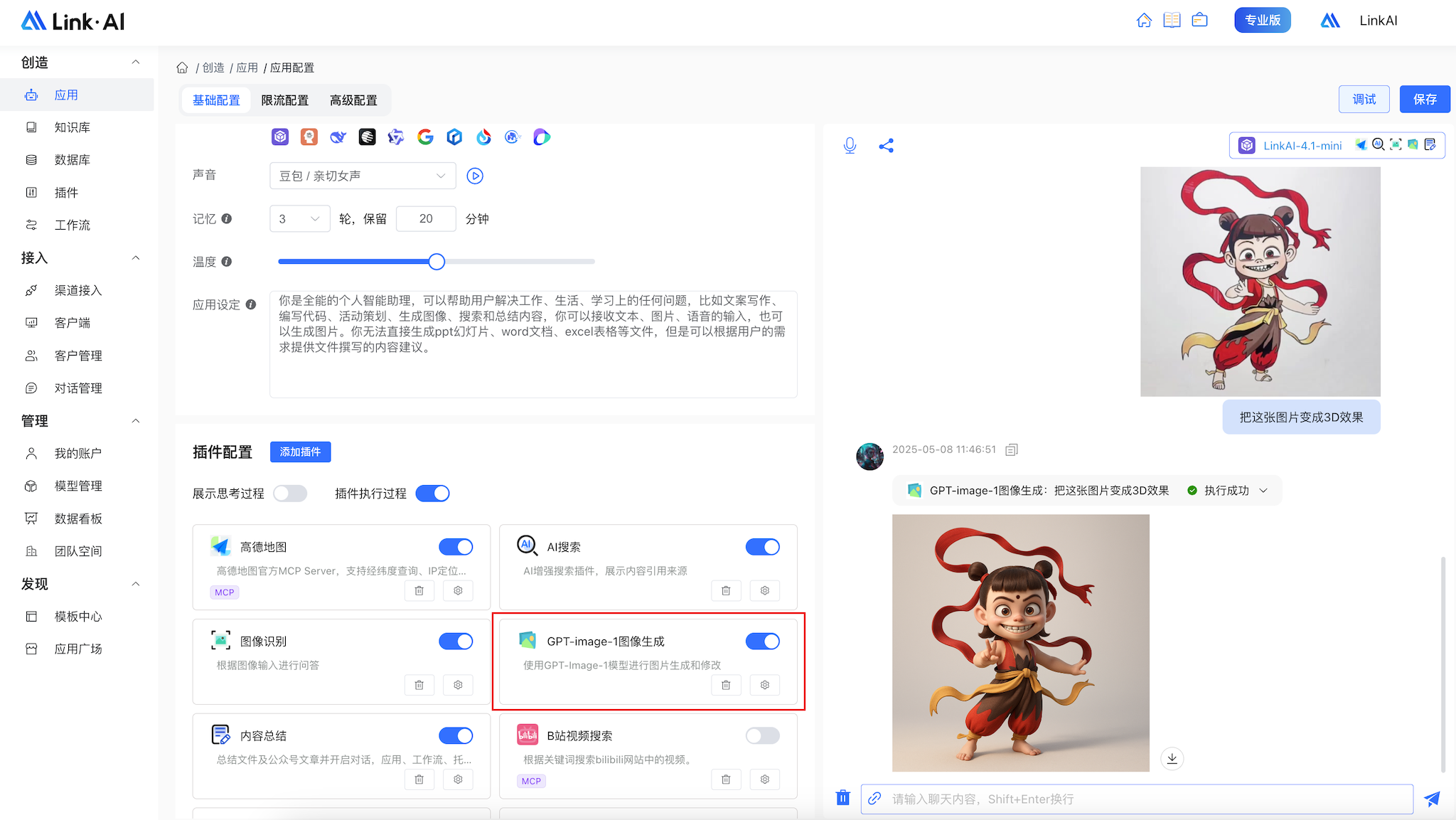Enable the B站视频搜索 plugin toggle
The image size is (1456, 820).
(x=763, y=736)
